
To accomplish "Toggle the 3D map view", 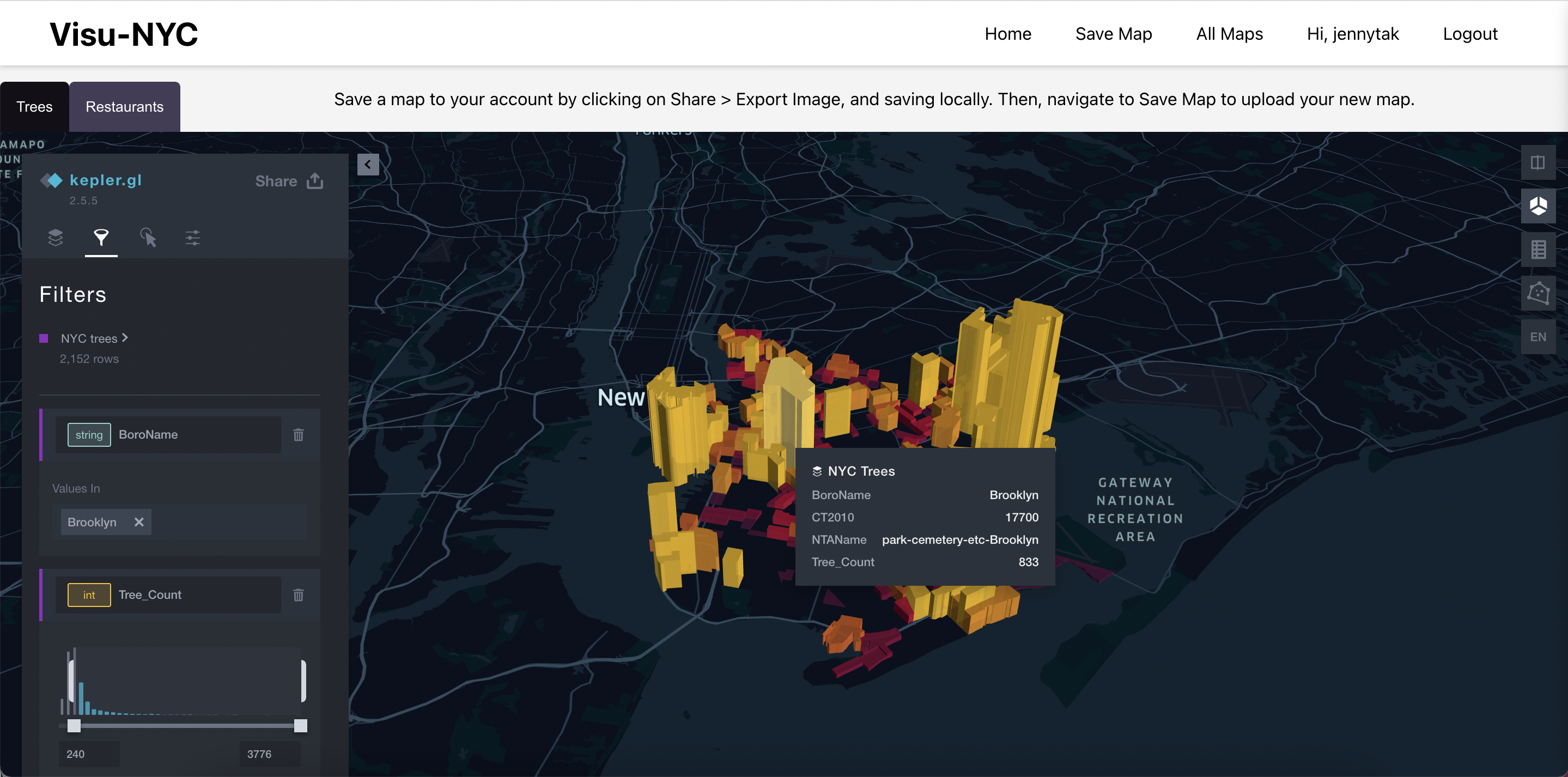I will [1537, 206].
